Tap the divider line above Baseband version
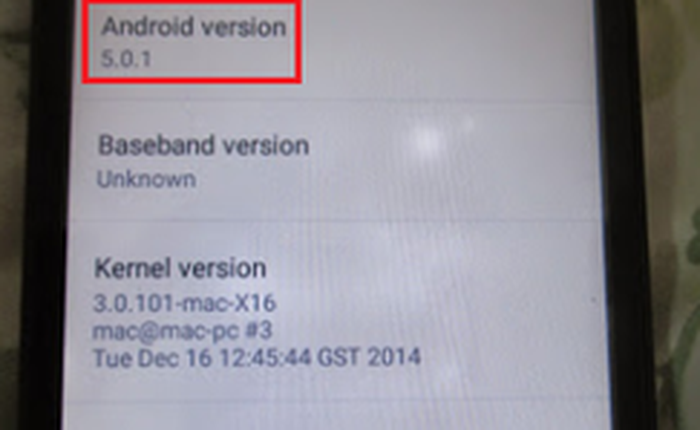700x430 pixels. pyautogui.click(x=335, y=102)
